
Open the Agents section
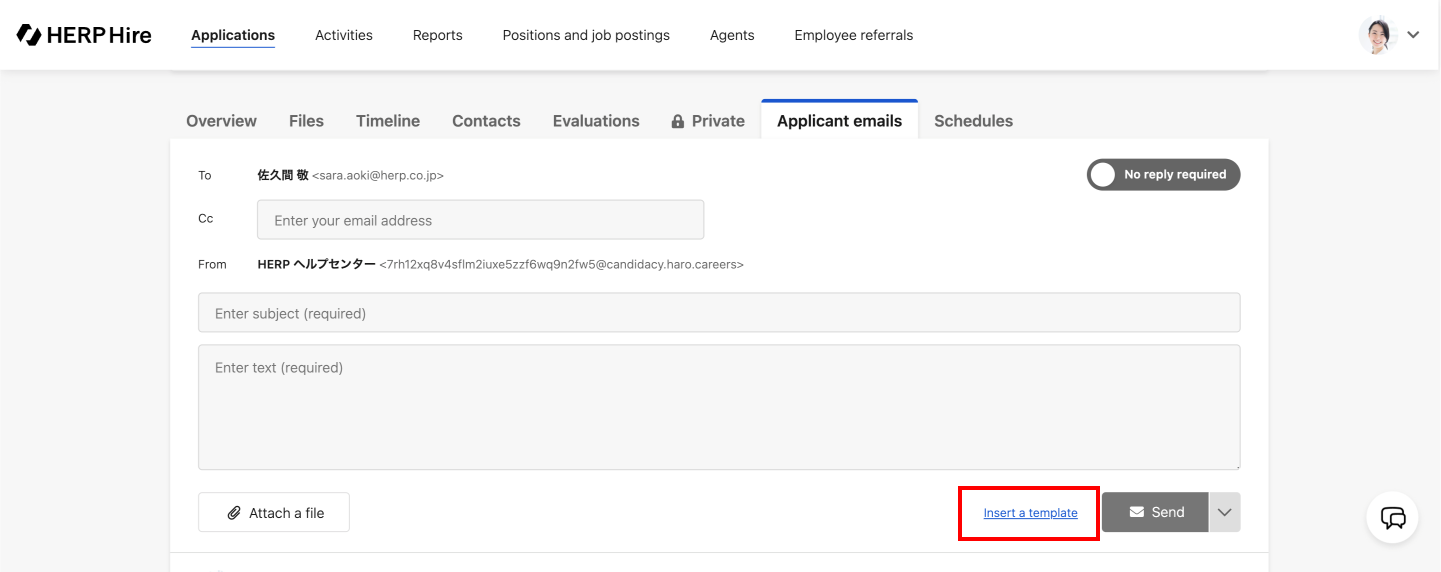[732, 35]
